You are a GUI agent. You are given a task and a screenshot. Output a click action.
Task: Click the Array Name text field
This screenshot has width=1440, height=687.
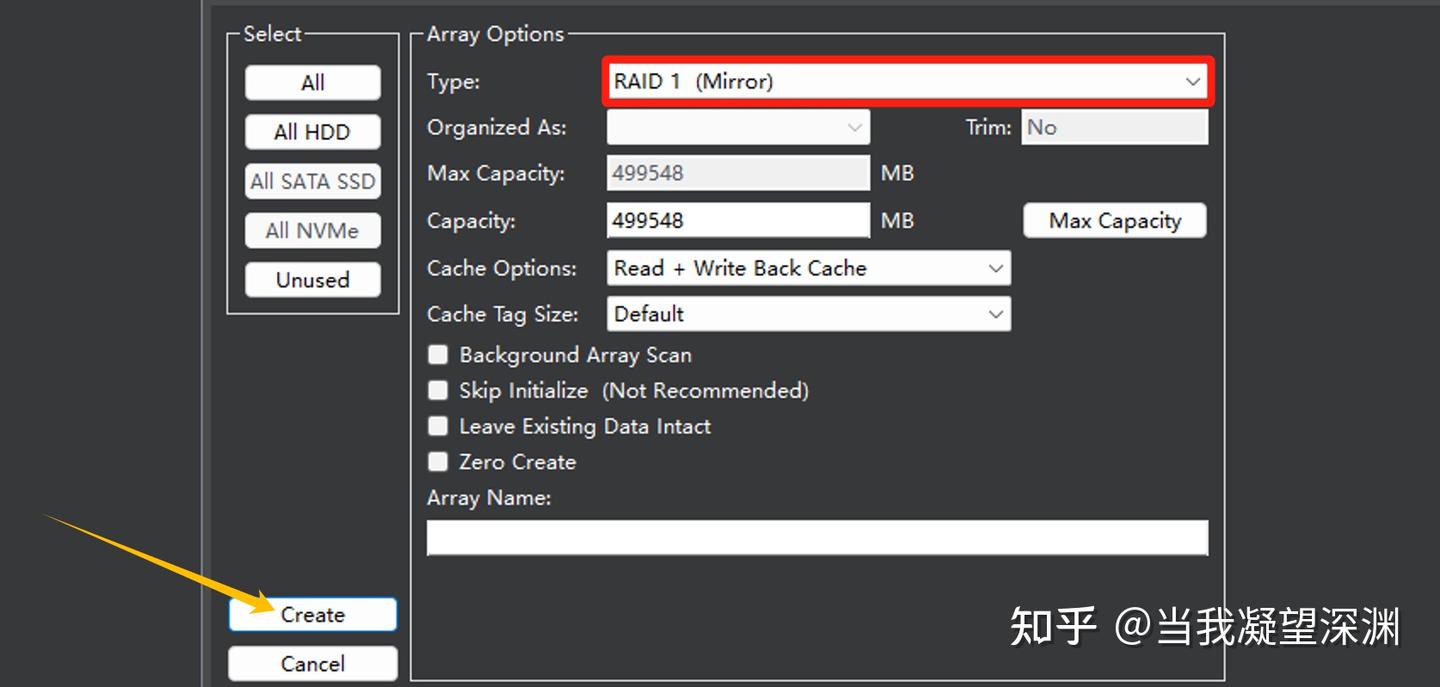click(818, 536)
